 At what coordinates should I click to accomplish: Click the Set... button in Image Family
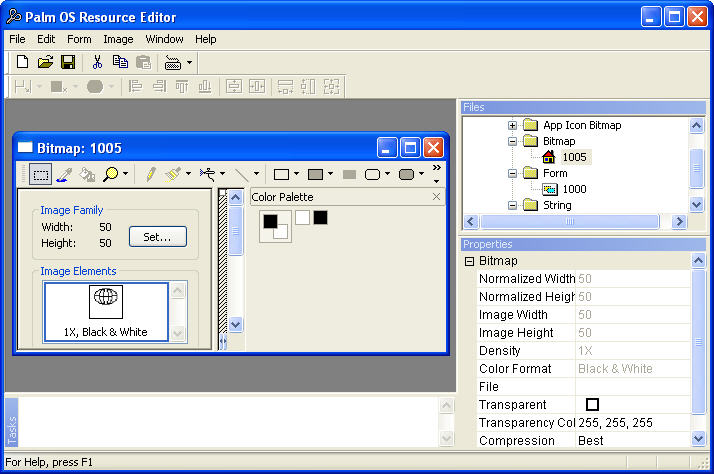coord(158,237)
